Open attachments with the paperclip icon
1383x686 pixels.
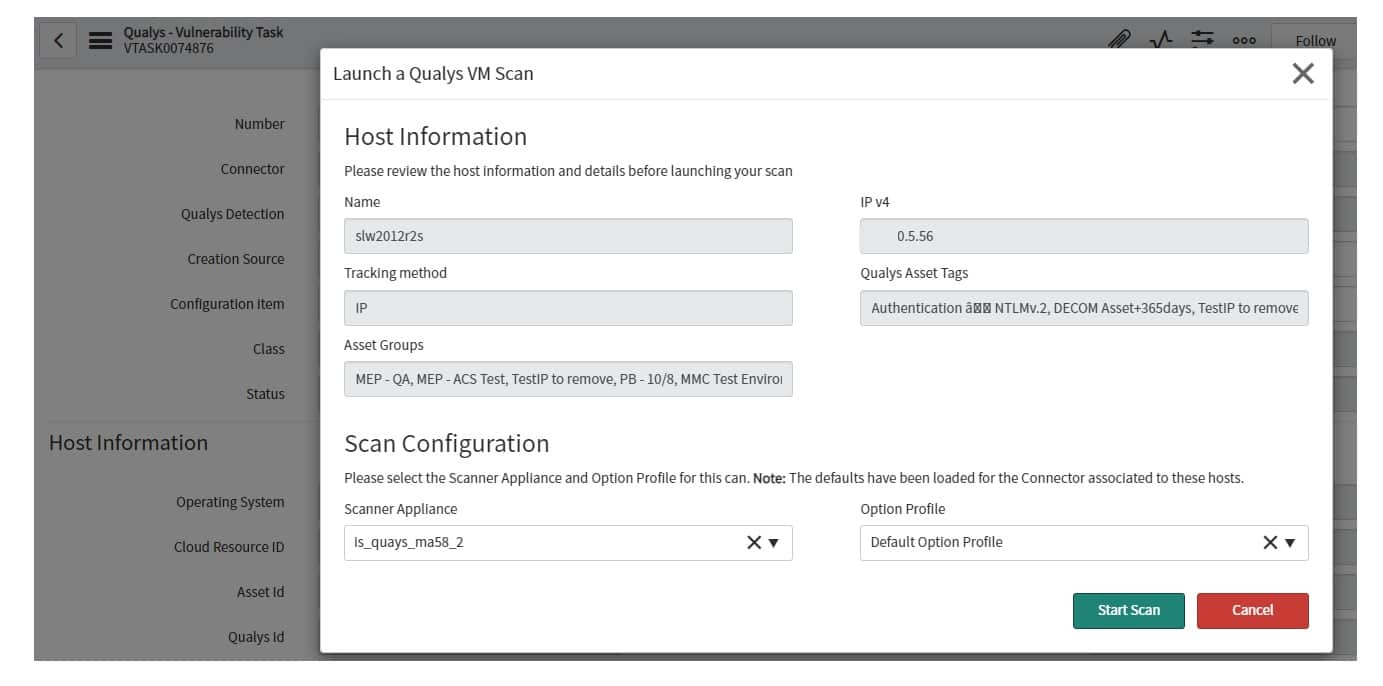click(1119, 40)
